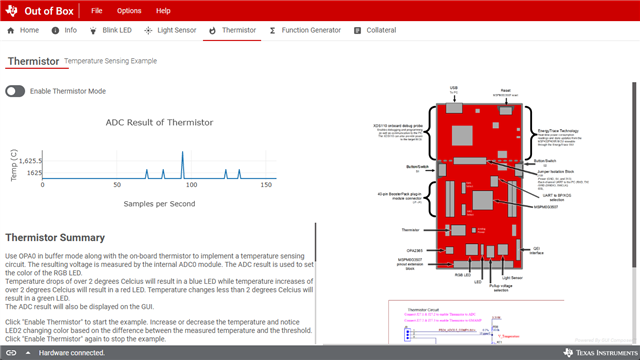The height and width of the screenshot is (360, 640).
Task: Expand the status bar up arrow
Action: point(28,353)
